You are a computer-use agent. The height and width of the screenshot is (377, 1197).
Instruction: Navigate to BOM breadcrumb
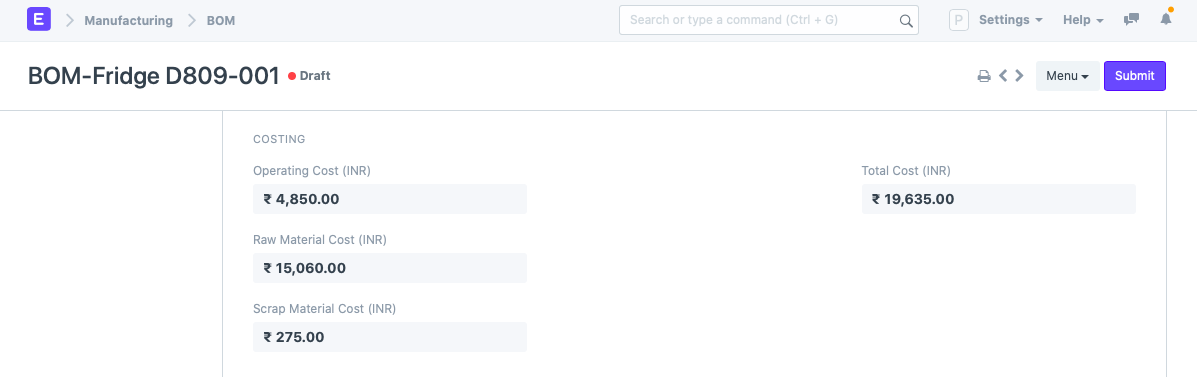tap(221, 21)
